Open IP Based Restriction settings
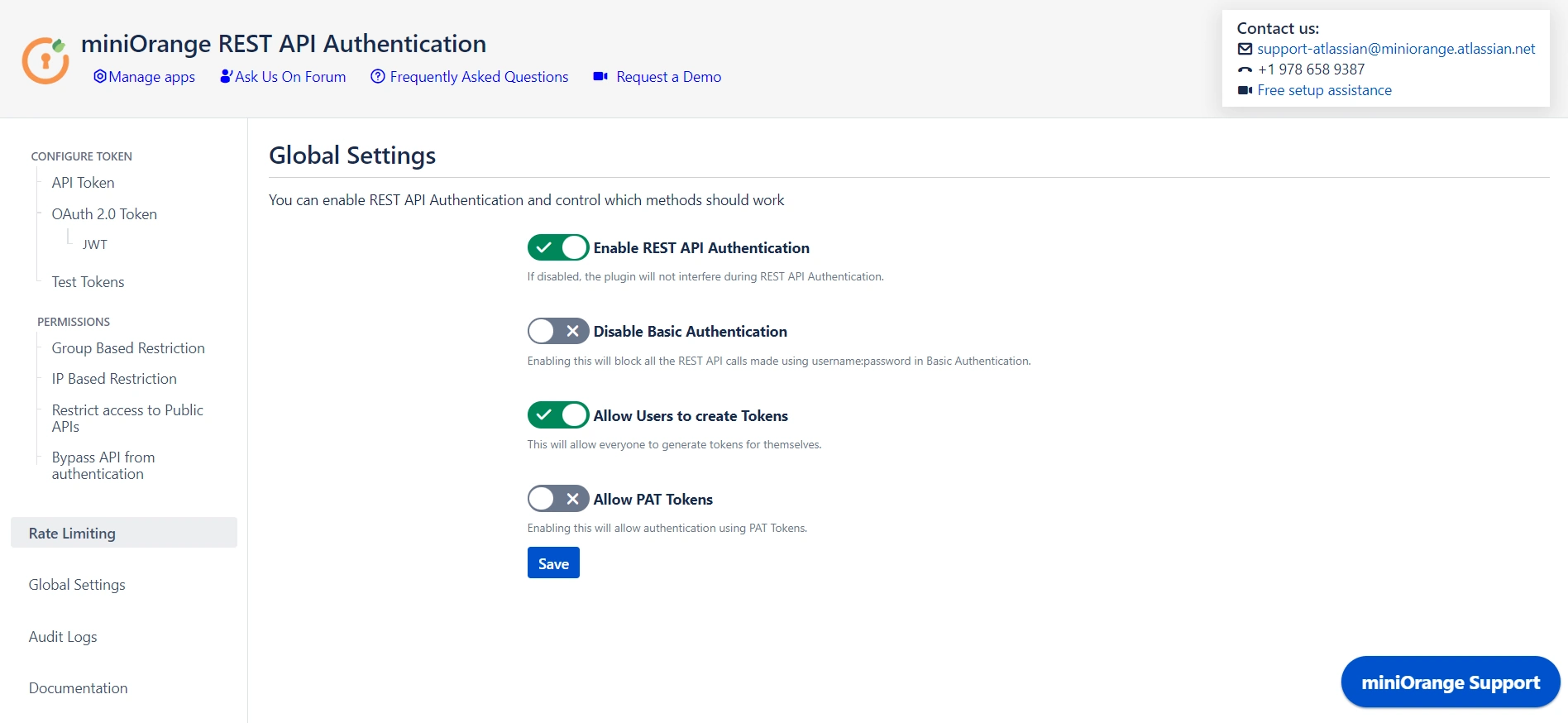Screen dimensions: 1568x723 coord(114,379)
